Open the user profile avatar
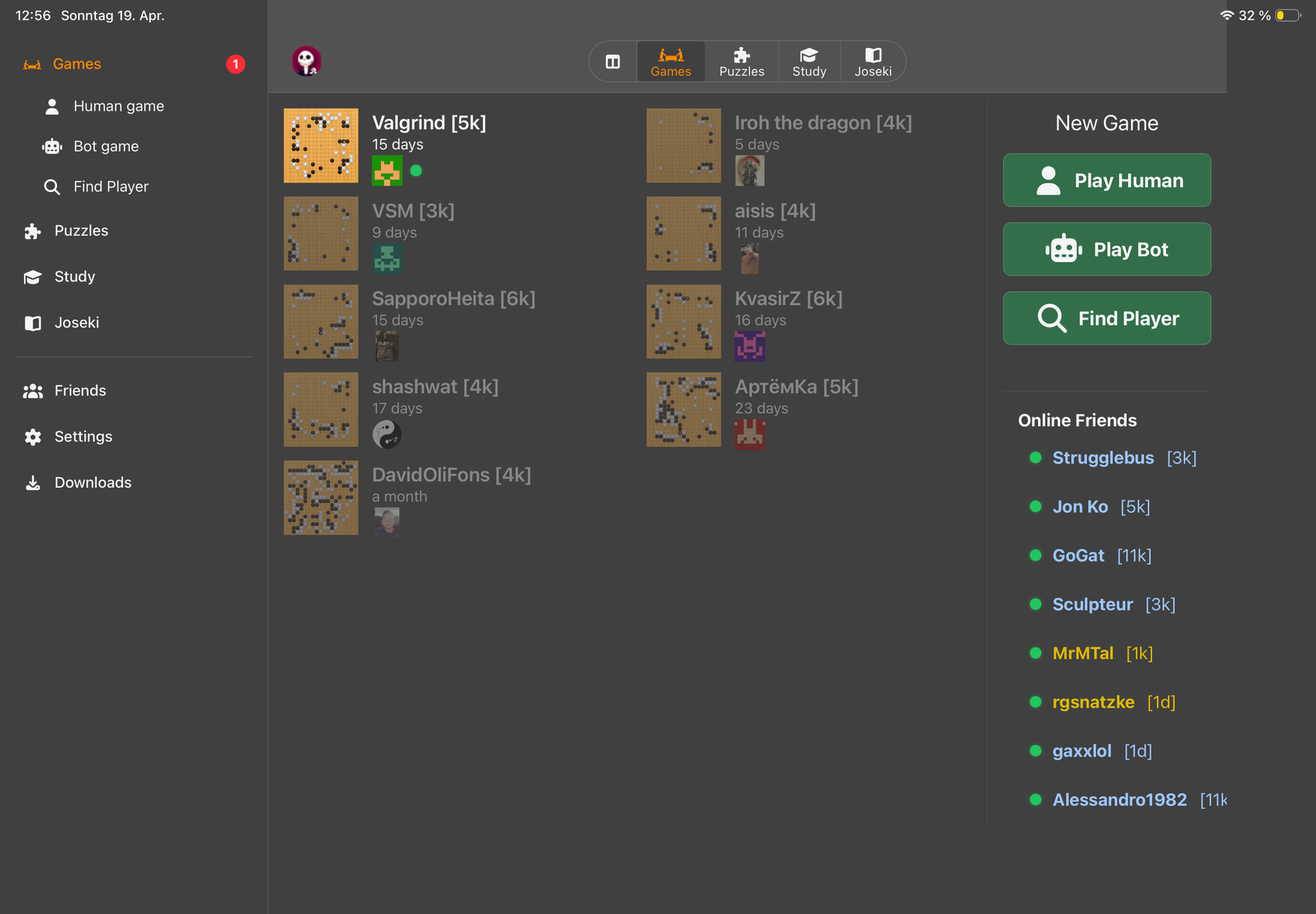Viewport: 1316px width, 914px height. pos(306,62)
